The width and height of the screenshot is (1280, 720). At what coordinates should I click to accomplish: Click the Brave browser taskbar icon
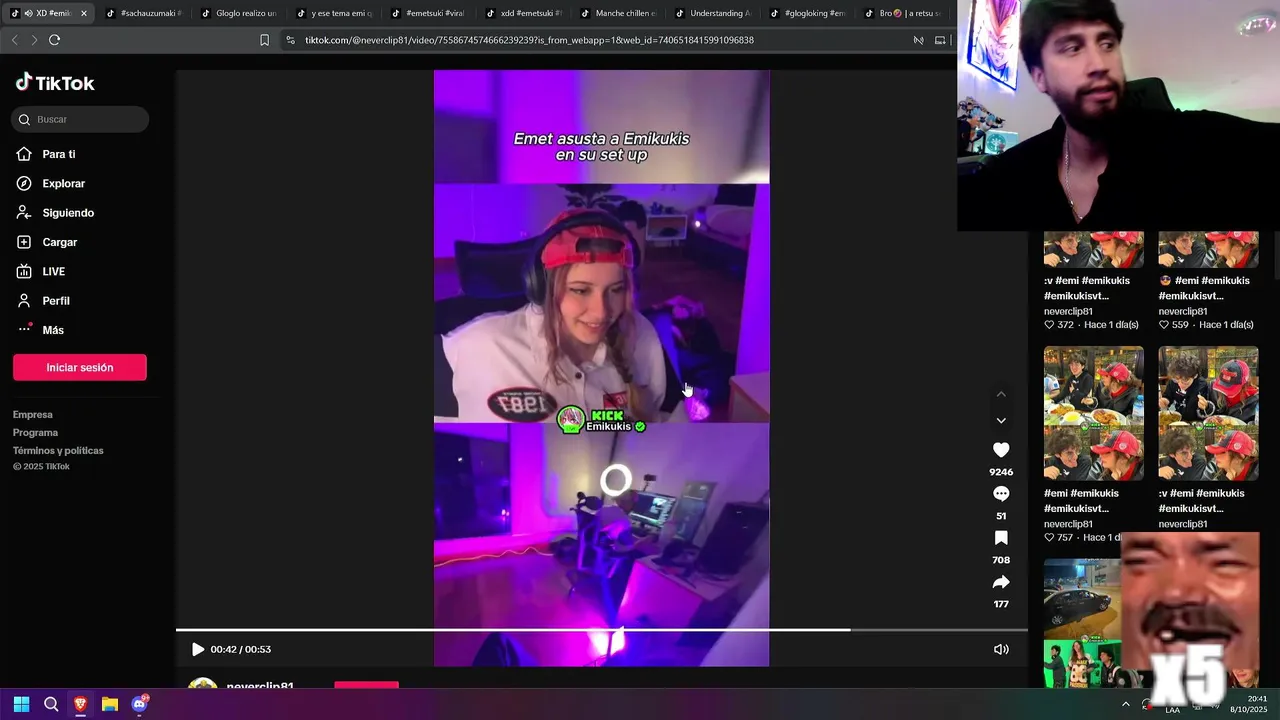click(x=80, y=704)
